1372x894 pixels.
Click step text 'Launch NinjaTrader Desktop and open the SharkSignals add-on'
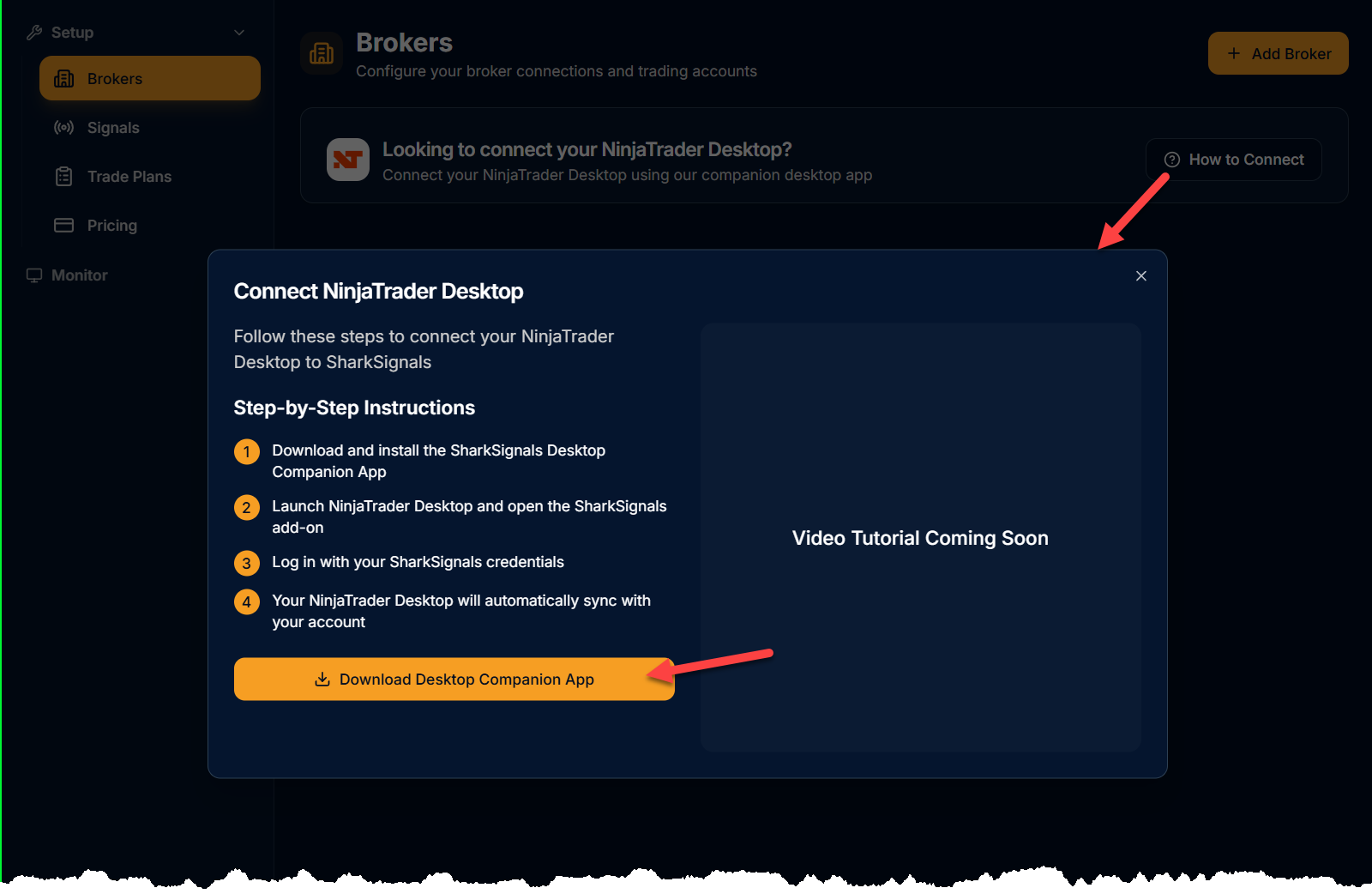[470, 517]
